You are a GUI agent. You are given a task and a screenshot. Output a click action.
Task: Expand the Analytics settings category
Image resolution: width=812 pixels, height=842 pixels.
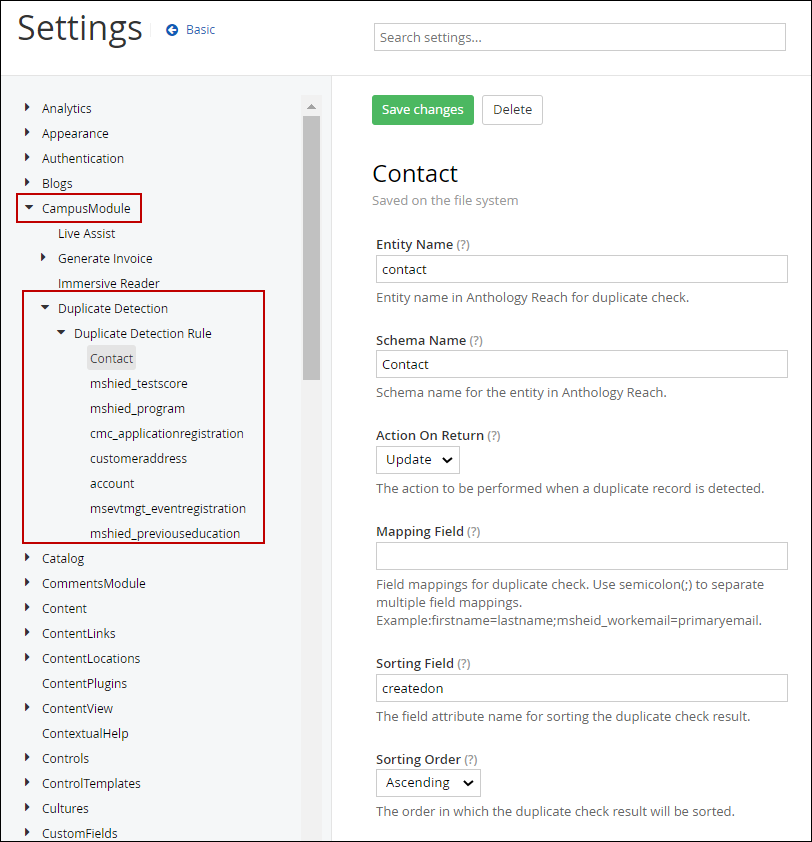click(27, 108)
